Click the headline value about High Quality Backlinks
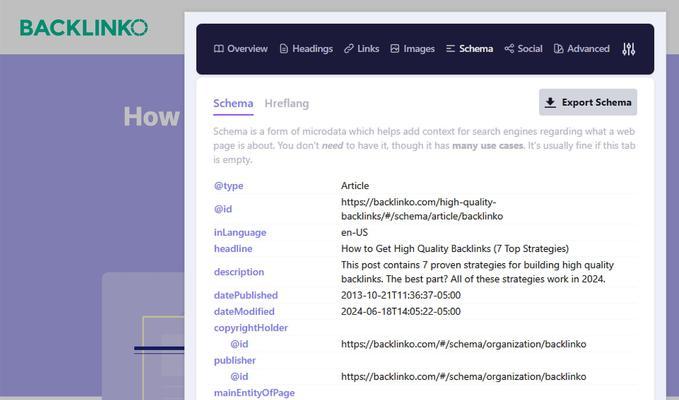This screenshot has height=400, width=679. coord(455,248)
